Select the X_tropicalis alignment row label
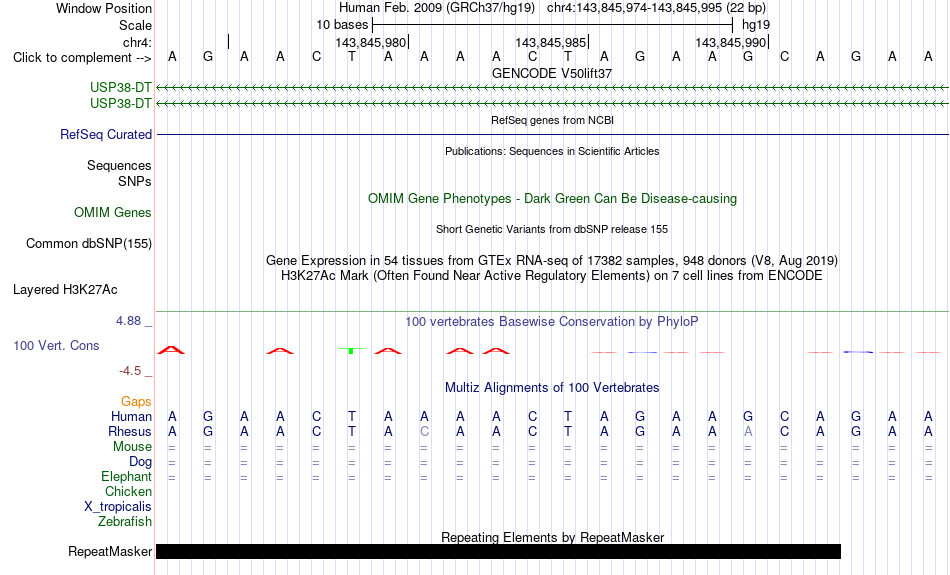This screenshot has width=950, height=575. [x=118, y=507]
